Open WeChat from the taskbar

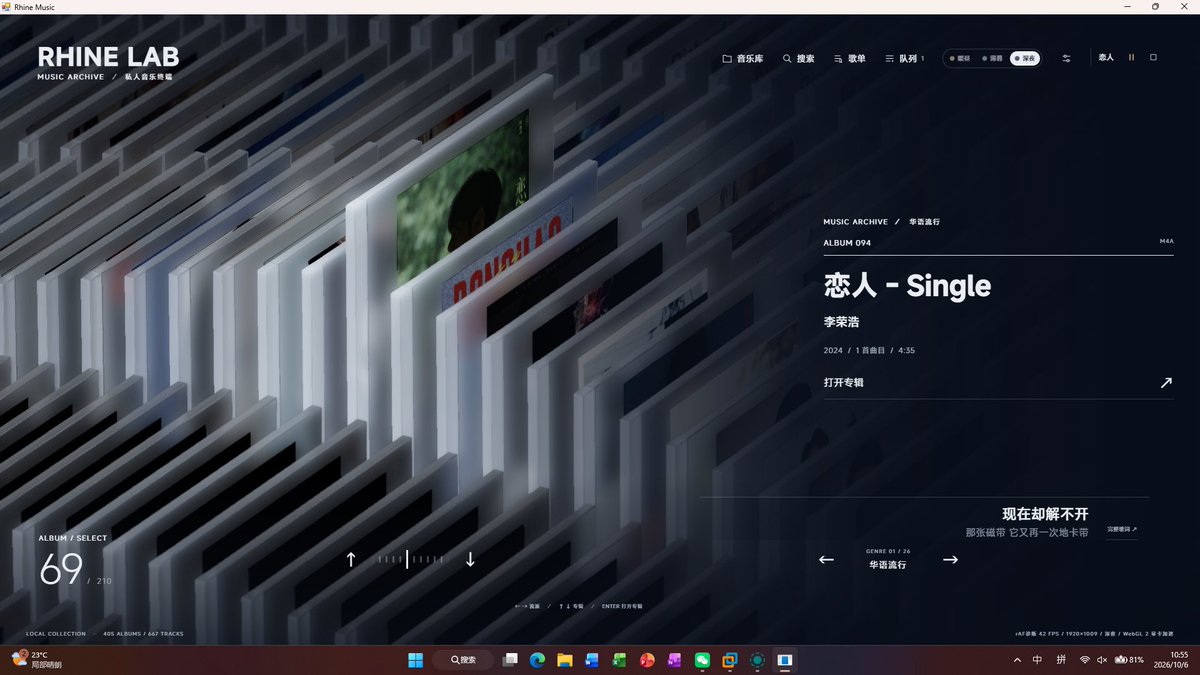coord(702,660)
